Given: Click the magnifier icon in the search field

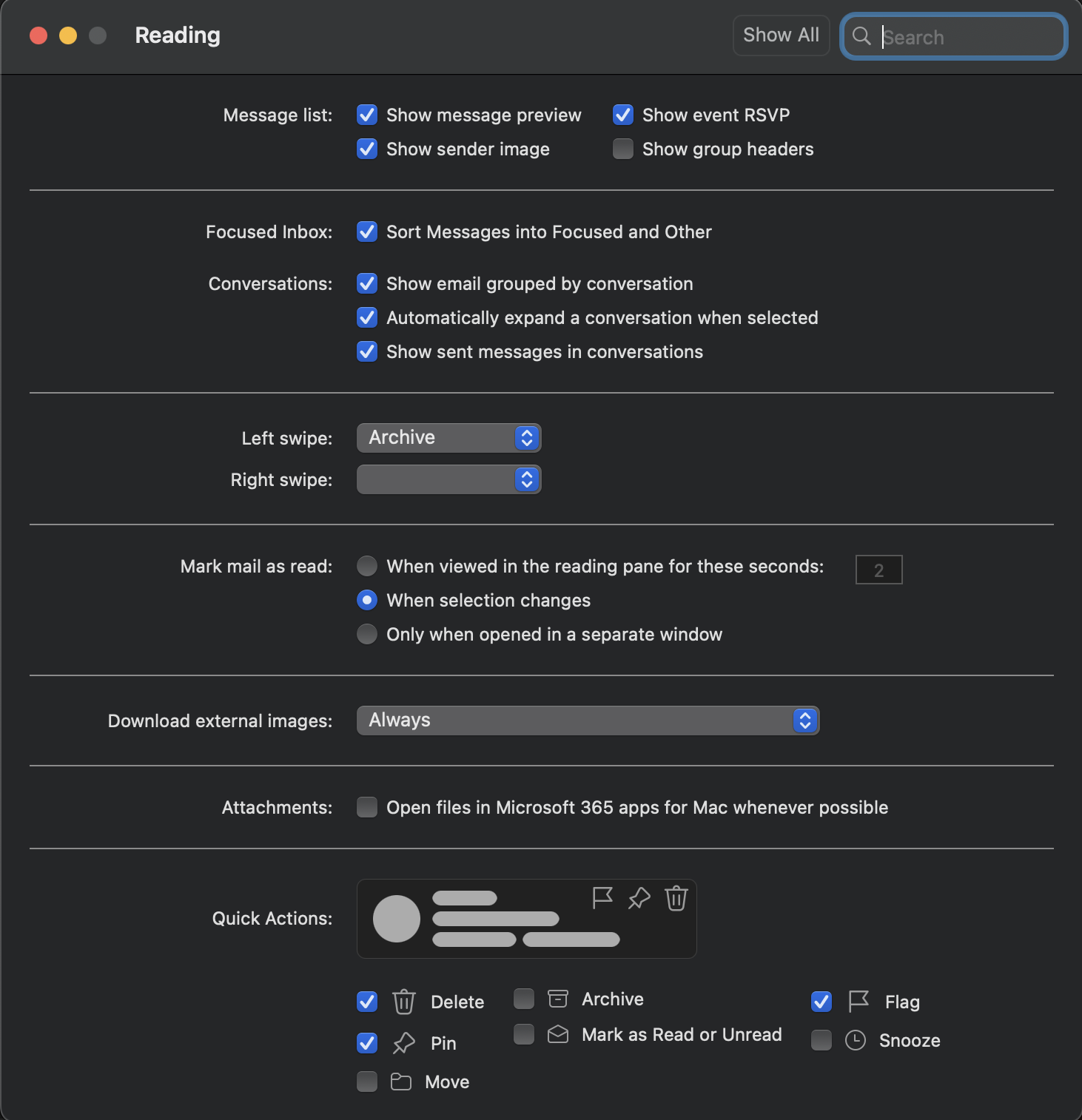Looking at the screenshot, I should [862, 36].
